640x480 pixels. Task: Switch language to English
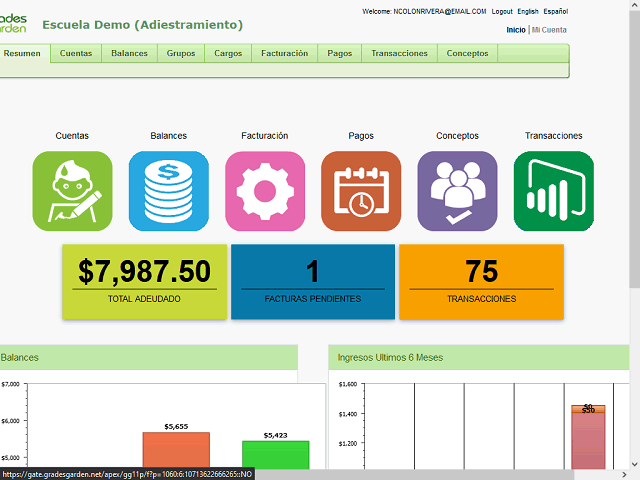pyautogui.click(x=527, y=12)
